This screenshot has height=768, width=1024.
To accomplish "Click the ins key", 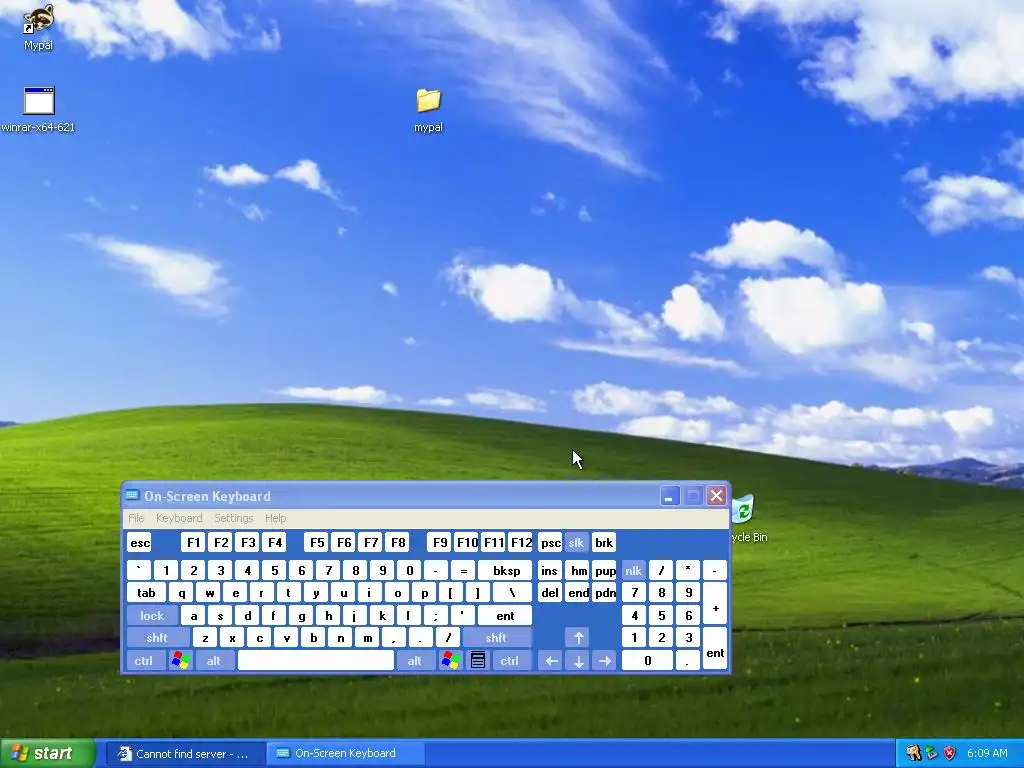I will click(550, 570).
